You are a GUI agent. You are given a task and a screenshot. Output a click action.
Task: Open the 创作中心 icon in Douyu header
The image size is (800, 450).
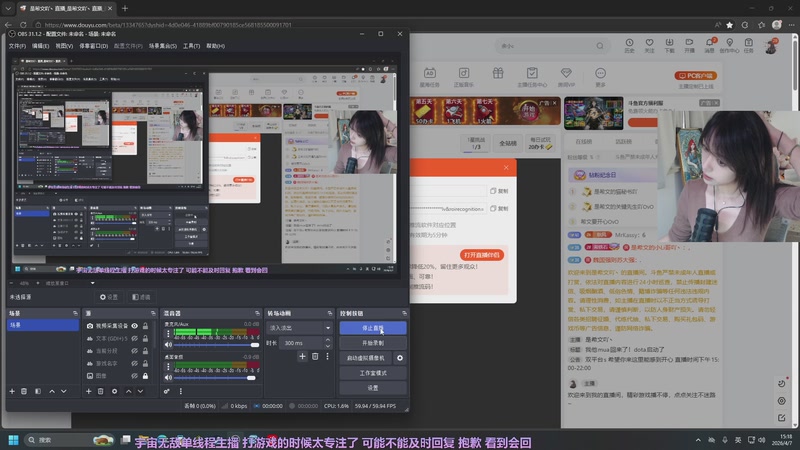click(729, 45)
